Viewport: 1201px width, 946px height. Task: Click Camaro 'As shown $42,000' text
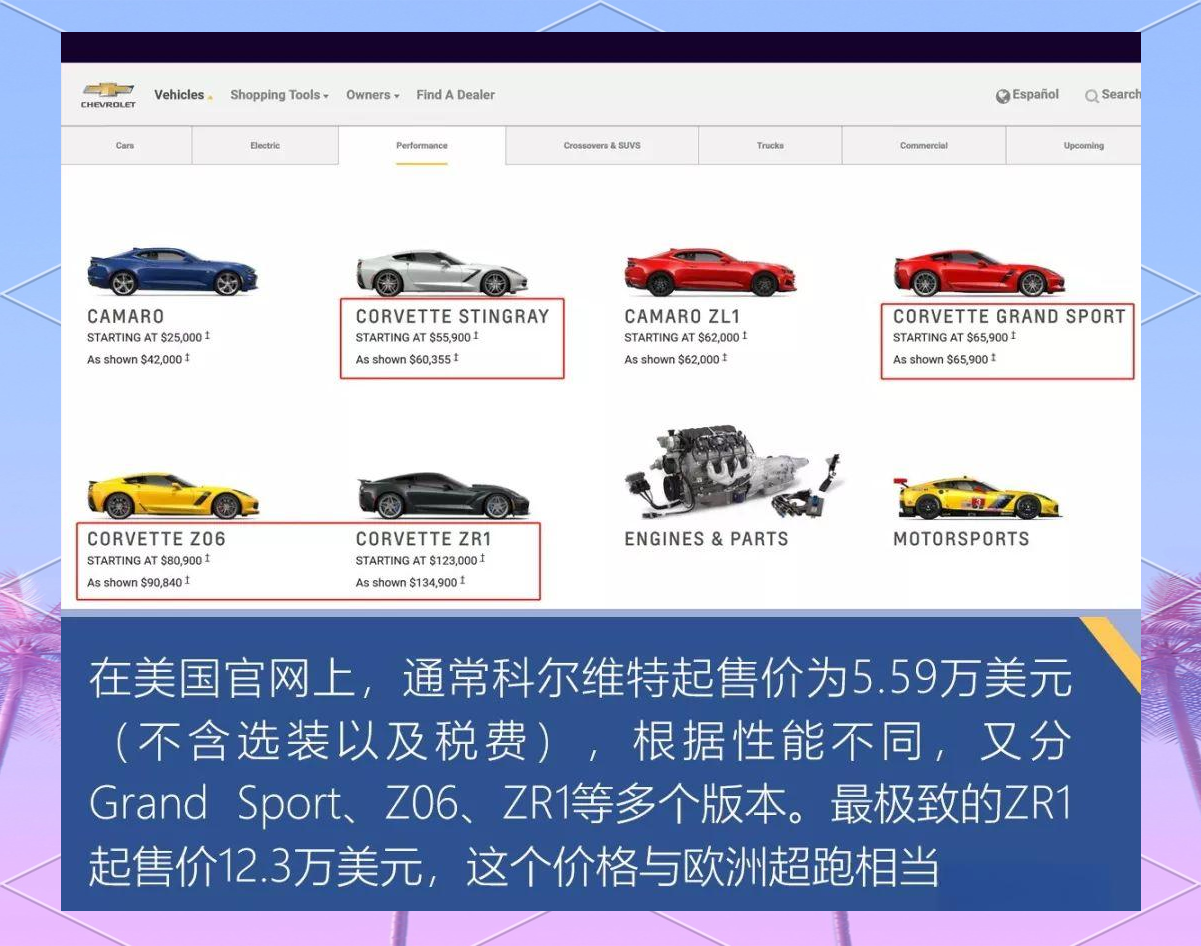click(138, 359)
